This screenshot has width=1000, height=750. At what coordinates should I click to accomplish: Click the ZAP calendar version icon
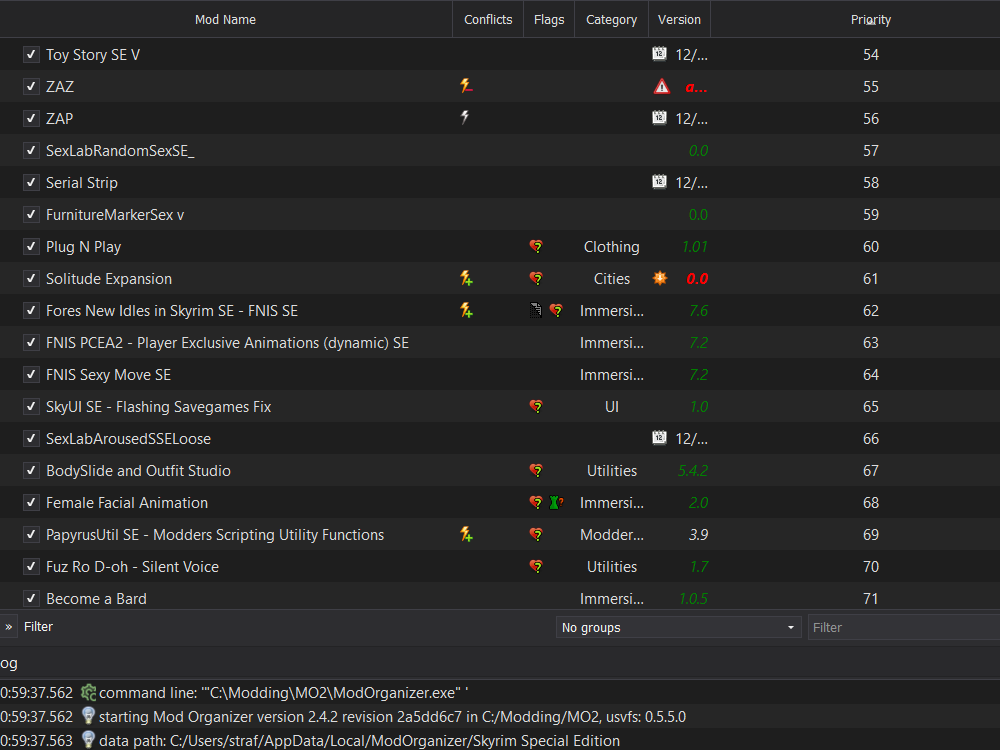click(x=659, y=117)
